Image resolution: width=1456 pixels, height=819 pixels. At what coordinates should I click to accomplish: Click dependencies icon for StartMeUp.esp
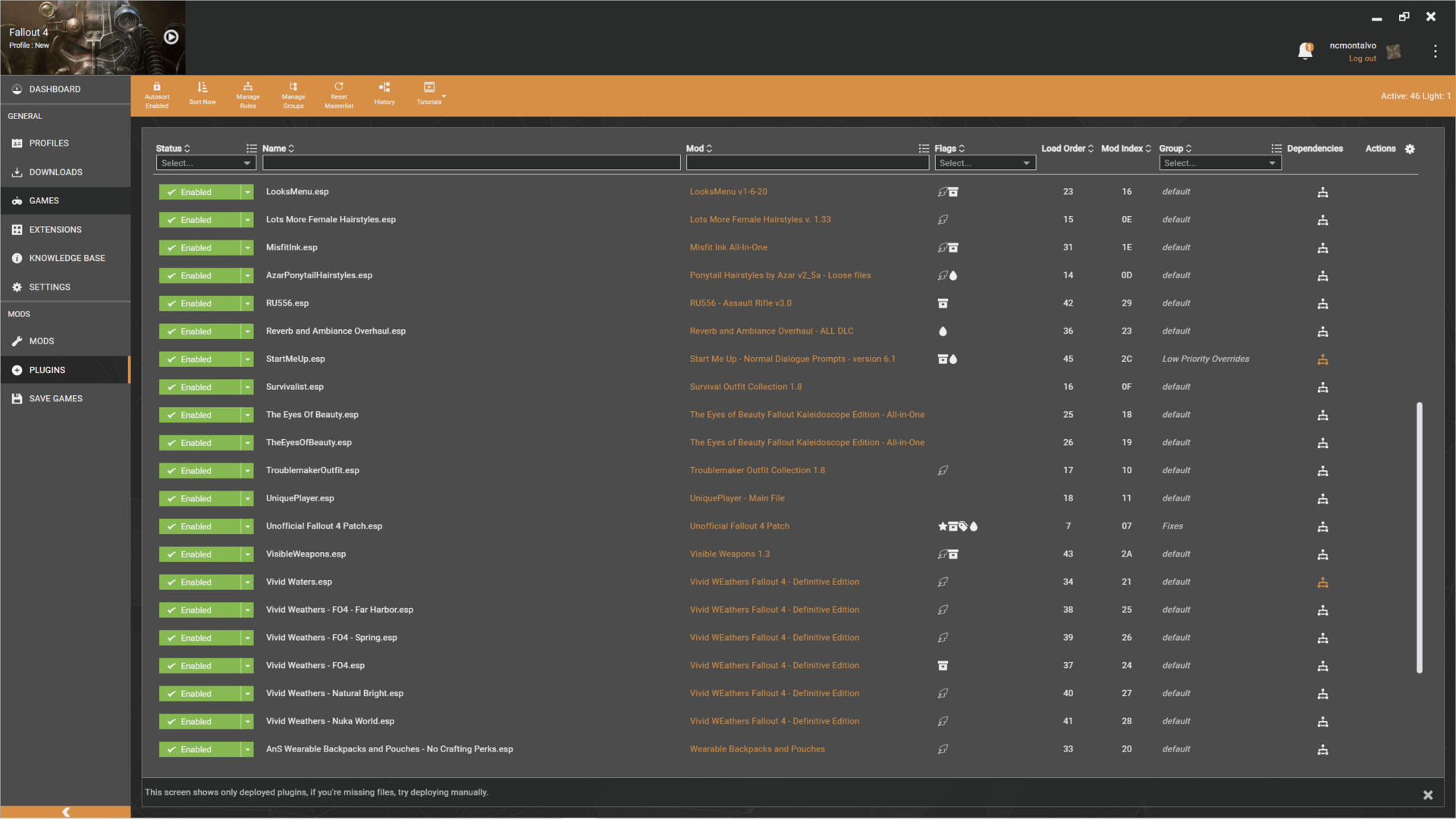[x=1323, y=359]
